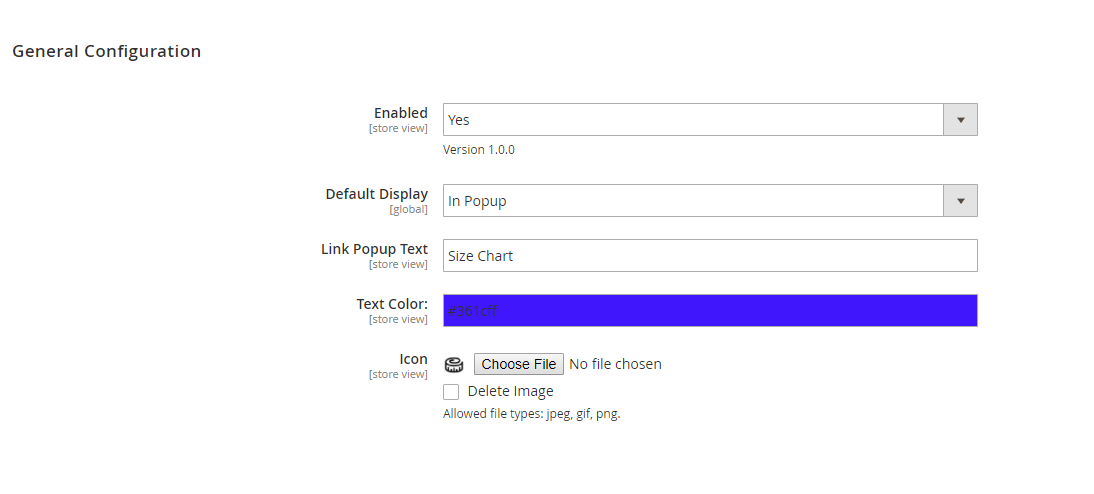
Task: Tick the Delete Image checkbox
Action: [x=451, y=391]
